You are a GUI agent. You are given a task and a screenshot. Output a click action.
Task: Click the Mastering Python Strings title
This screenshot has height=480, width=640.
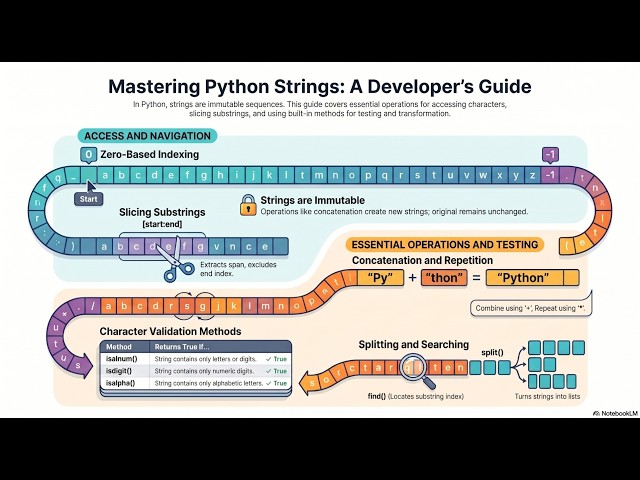click(320, 87)
